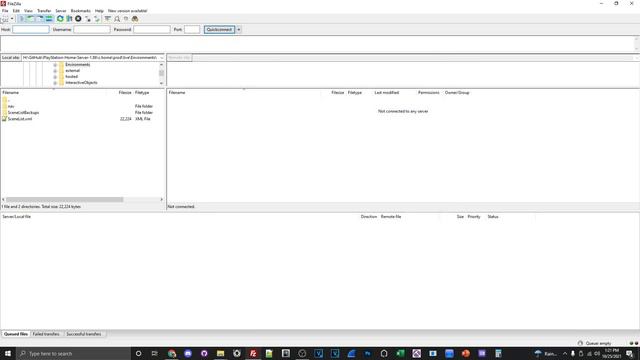Click the Windows Start button
Viewport: 640px width, 360px height.
tap(8, 353)
